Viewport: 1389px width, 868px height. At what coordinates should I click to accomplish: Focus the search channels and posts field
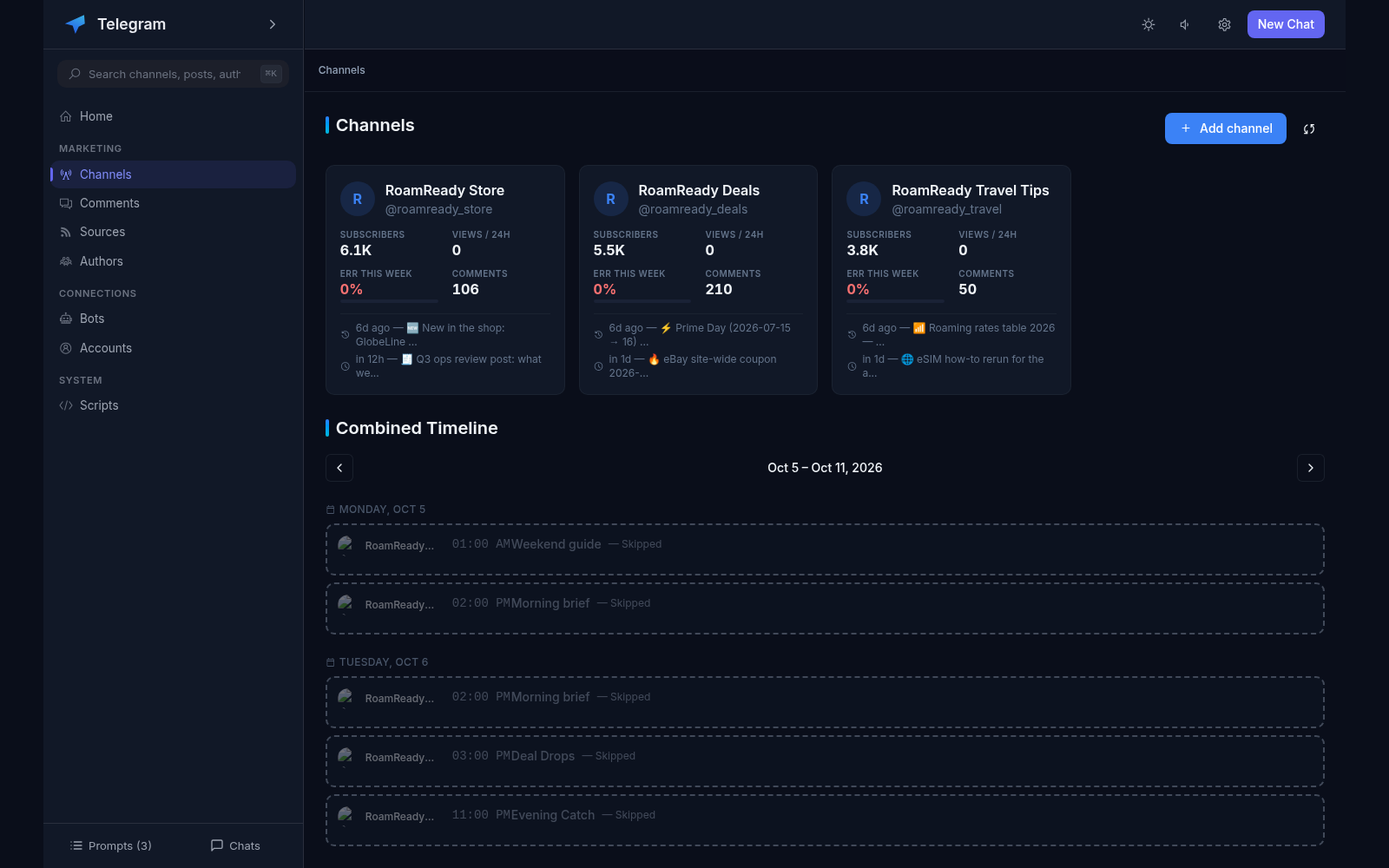click(174, 74)
